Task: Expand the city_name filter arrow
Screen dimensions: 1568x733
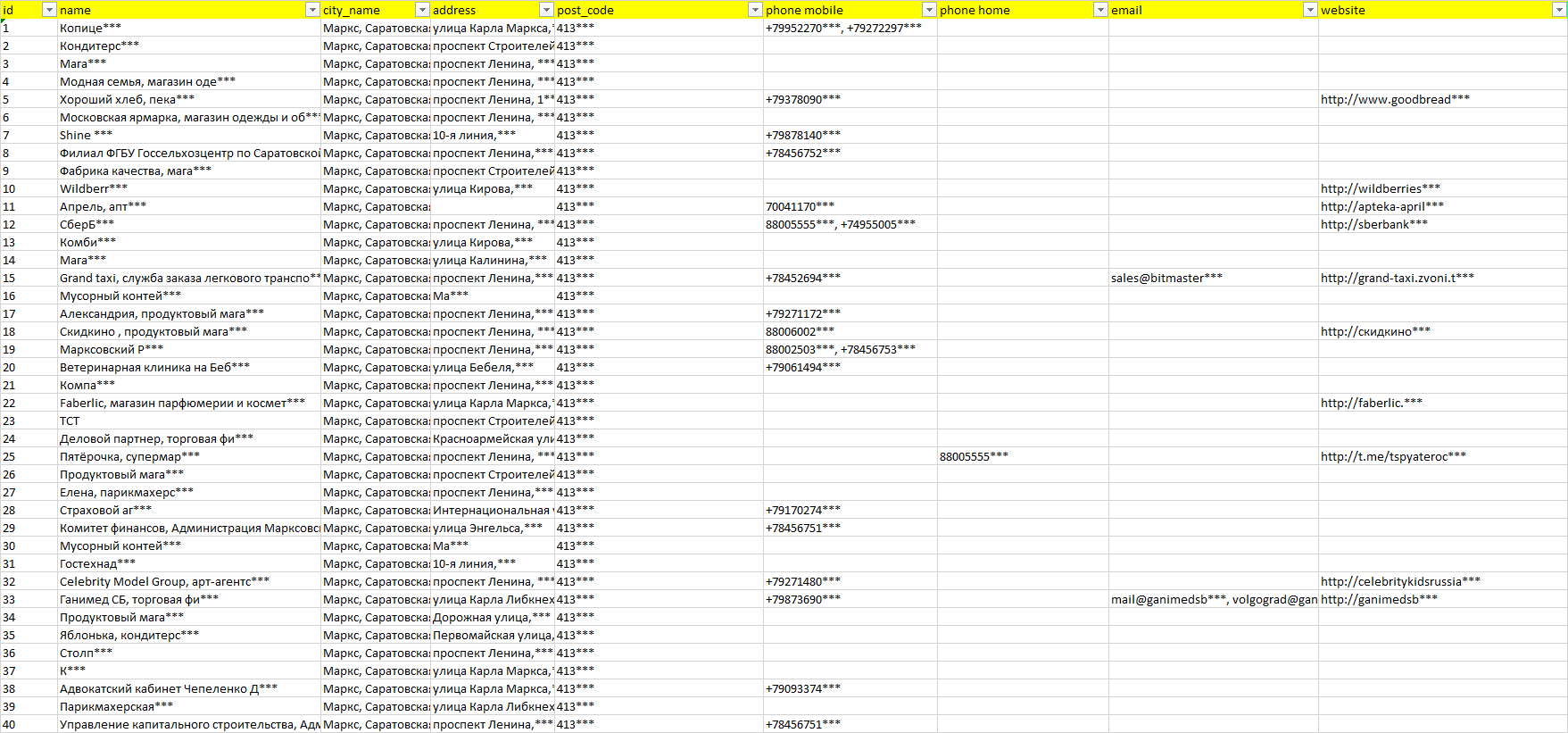Action: click(x=422, y=10)
